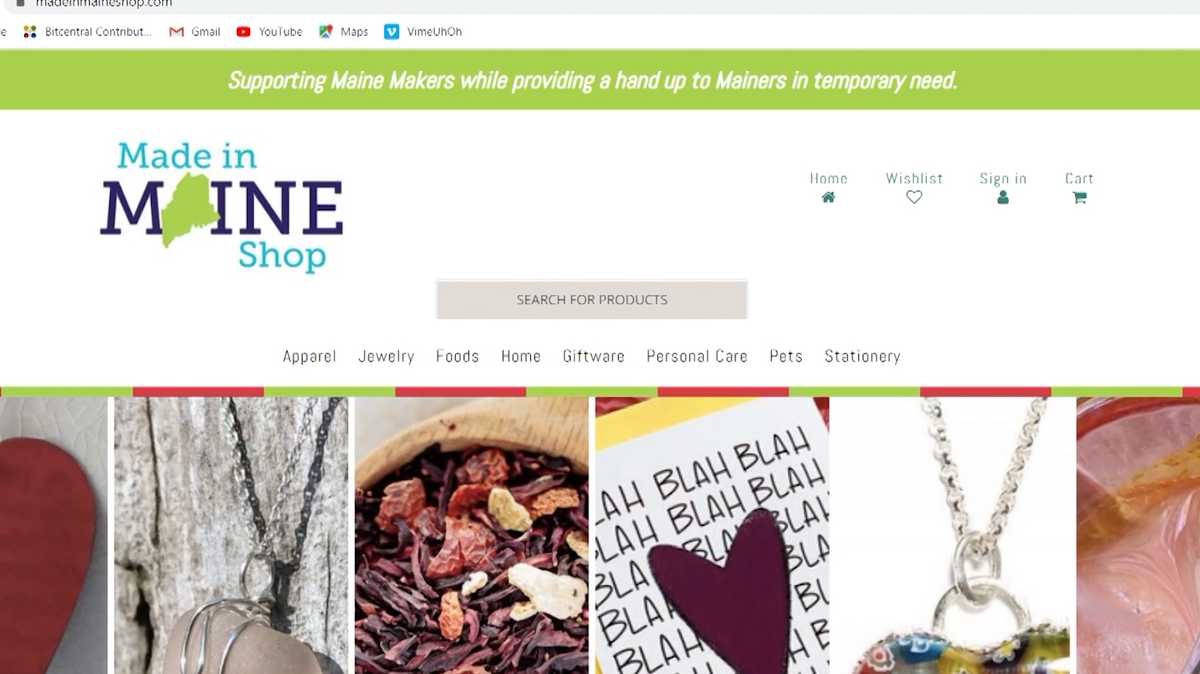The height and width of the screenshot is (674, 1200).
Task: Select the Jewelry category
Action: [386, 356]
